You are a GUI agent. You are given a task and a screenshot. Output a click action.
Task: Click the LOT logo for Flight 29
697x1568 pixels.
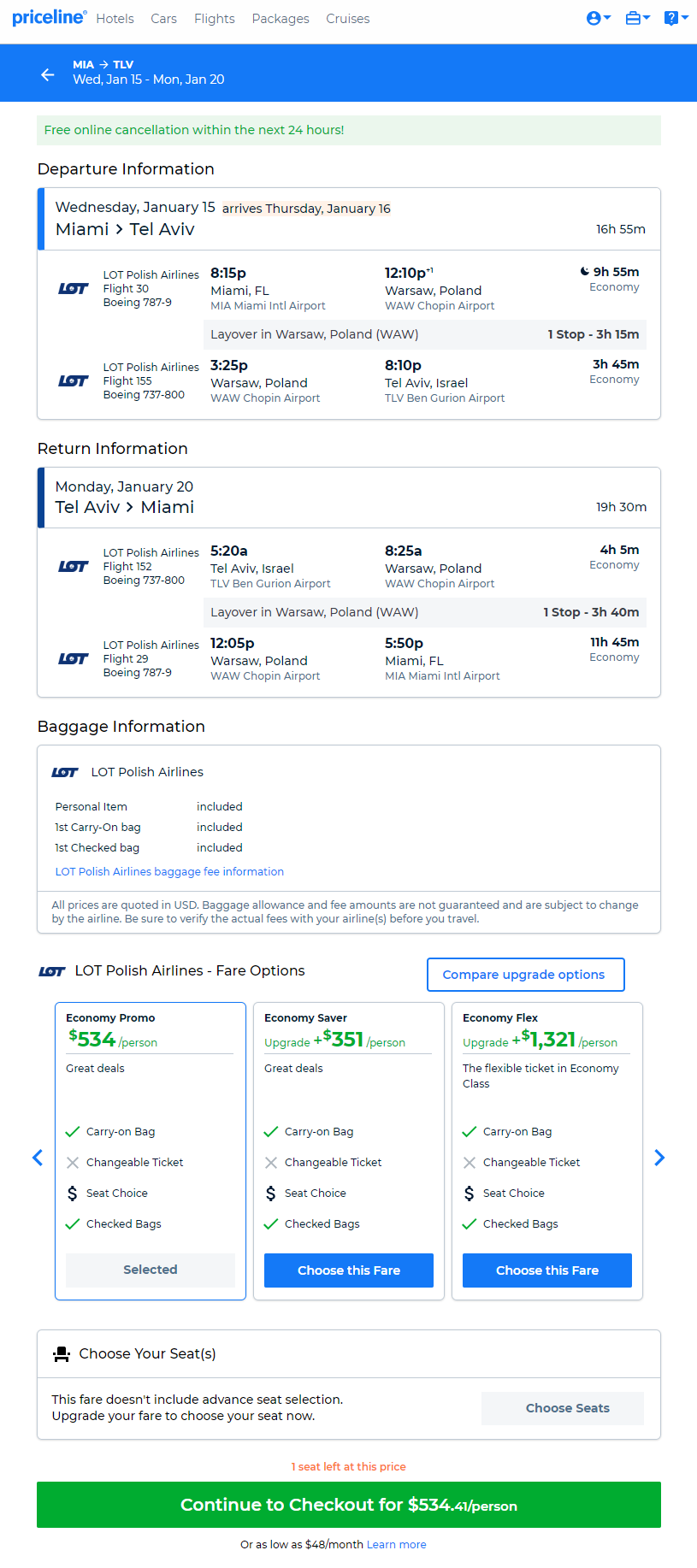coord(74,658)
